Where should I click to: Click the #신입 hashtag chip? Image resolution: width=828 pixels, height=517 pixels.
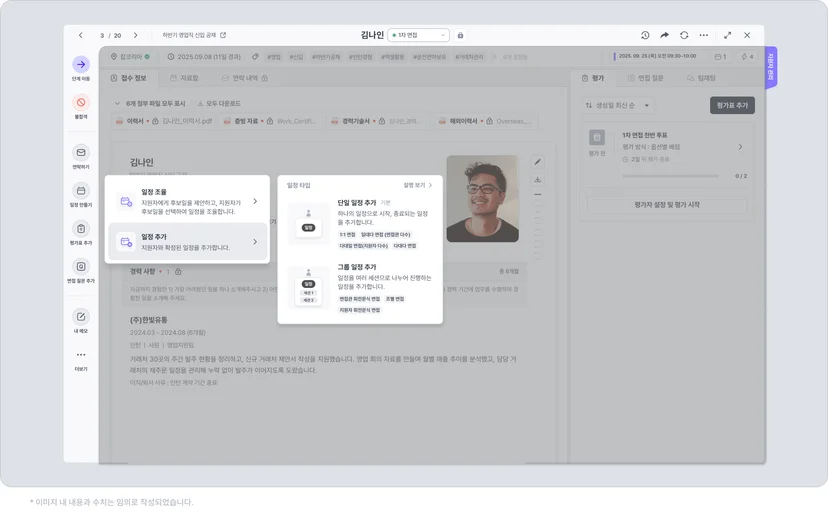tap(296, 57)
